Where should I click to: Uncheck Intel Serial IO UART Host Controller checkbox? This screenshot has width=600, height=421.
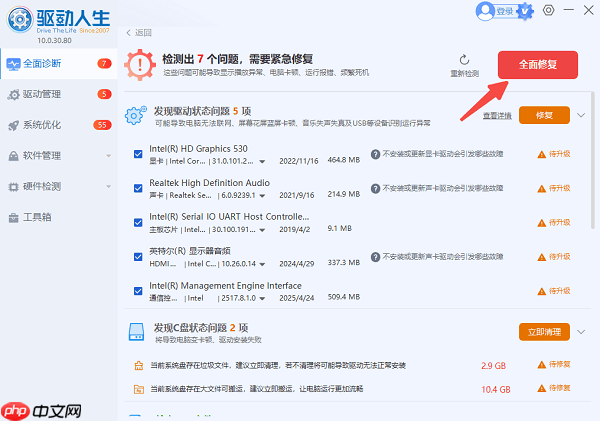(138, 223)
